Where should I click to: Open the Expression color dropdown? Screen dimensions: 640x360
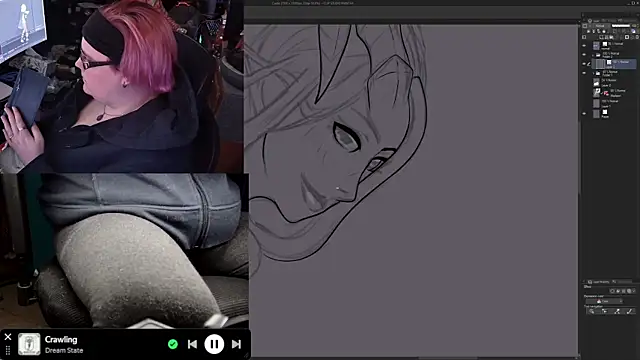click(604, 301)
